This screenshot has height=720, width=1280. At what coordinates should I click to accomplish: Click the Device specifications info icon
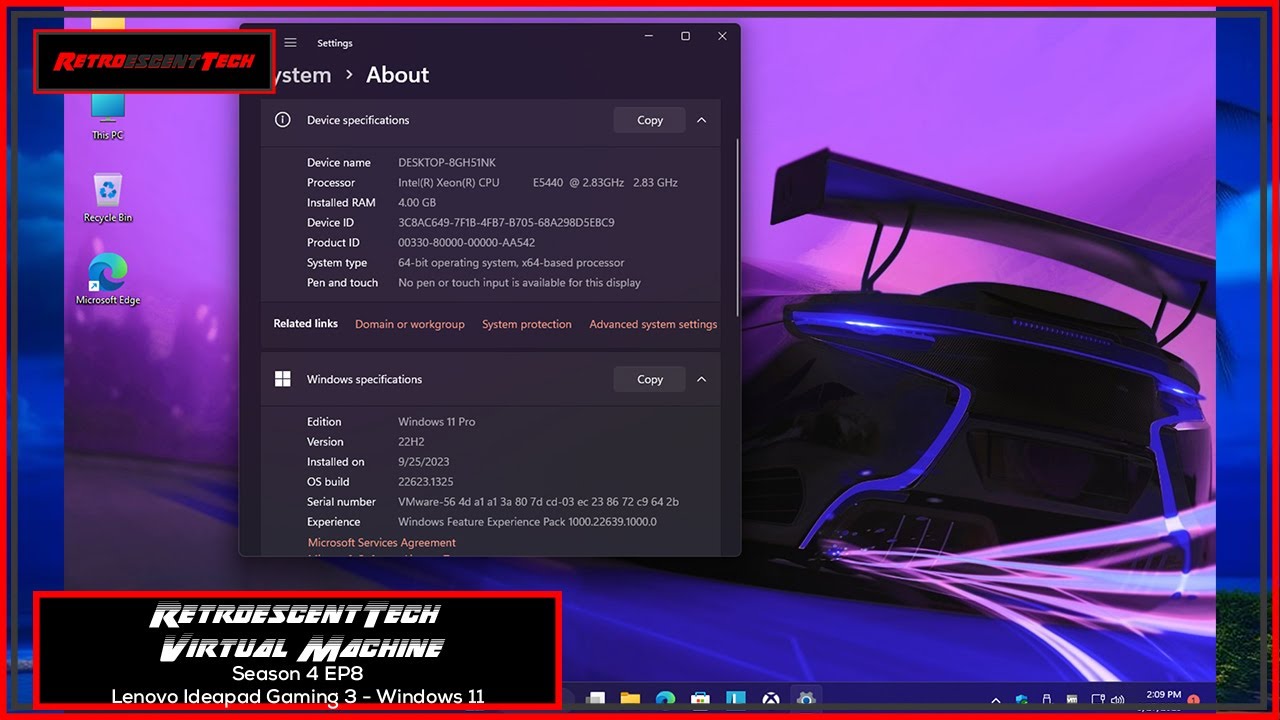tap(283, 120)
